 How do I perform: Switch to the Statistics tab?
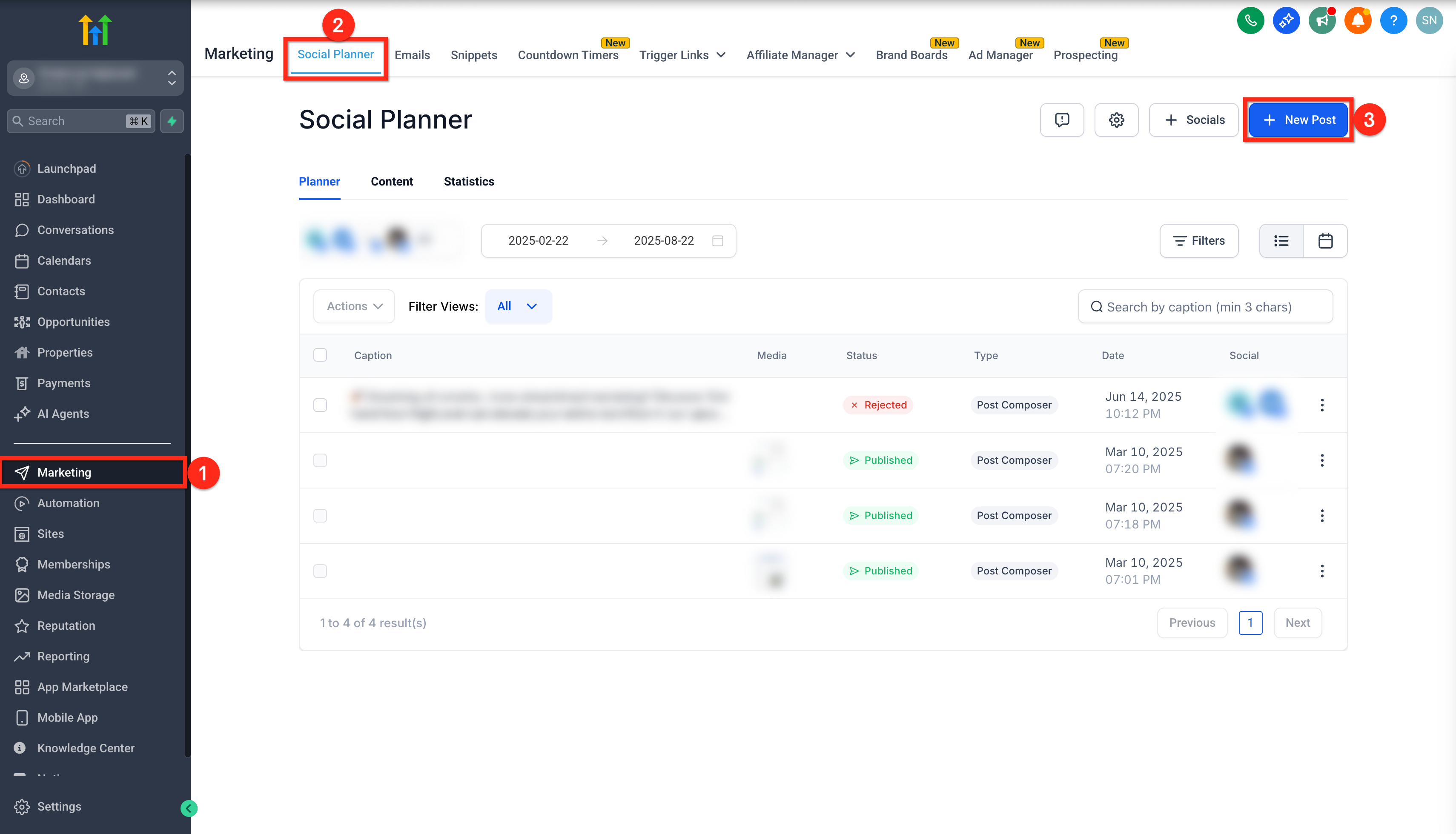(468, 182)
